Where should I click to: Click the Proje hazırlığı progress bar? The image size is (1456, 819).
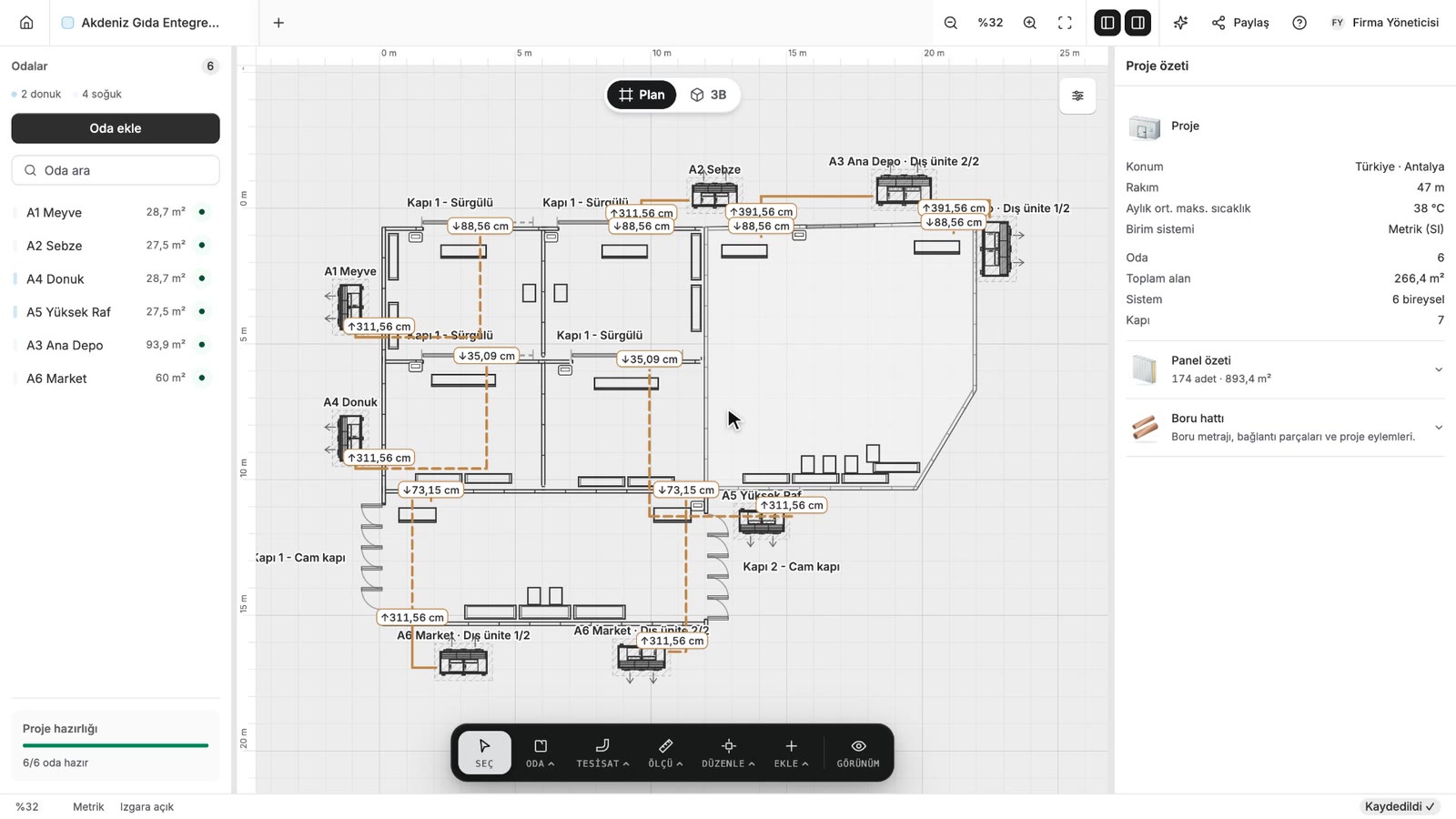coord(116,745)
